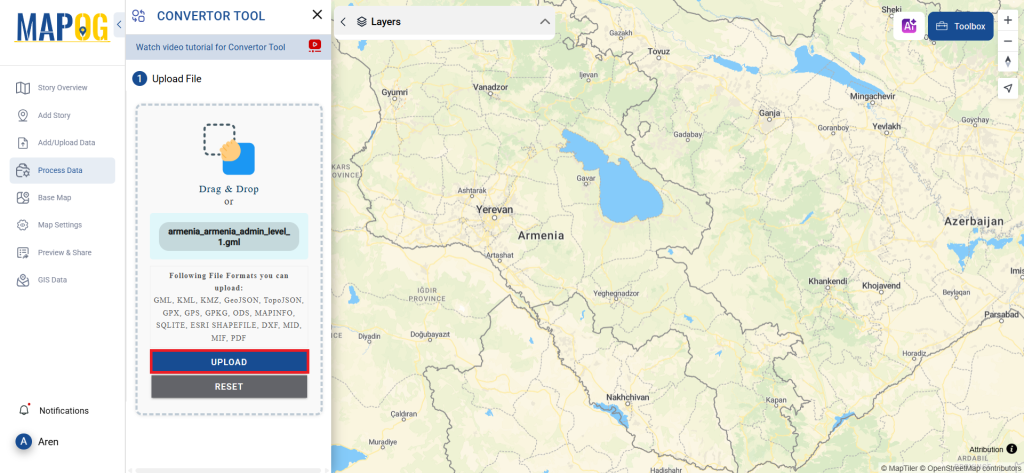Screen dimensions: 1024x473
Task: Close the Convertor Tool panel
Action: click(x=317, y=15)
